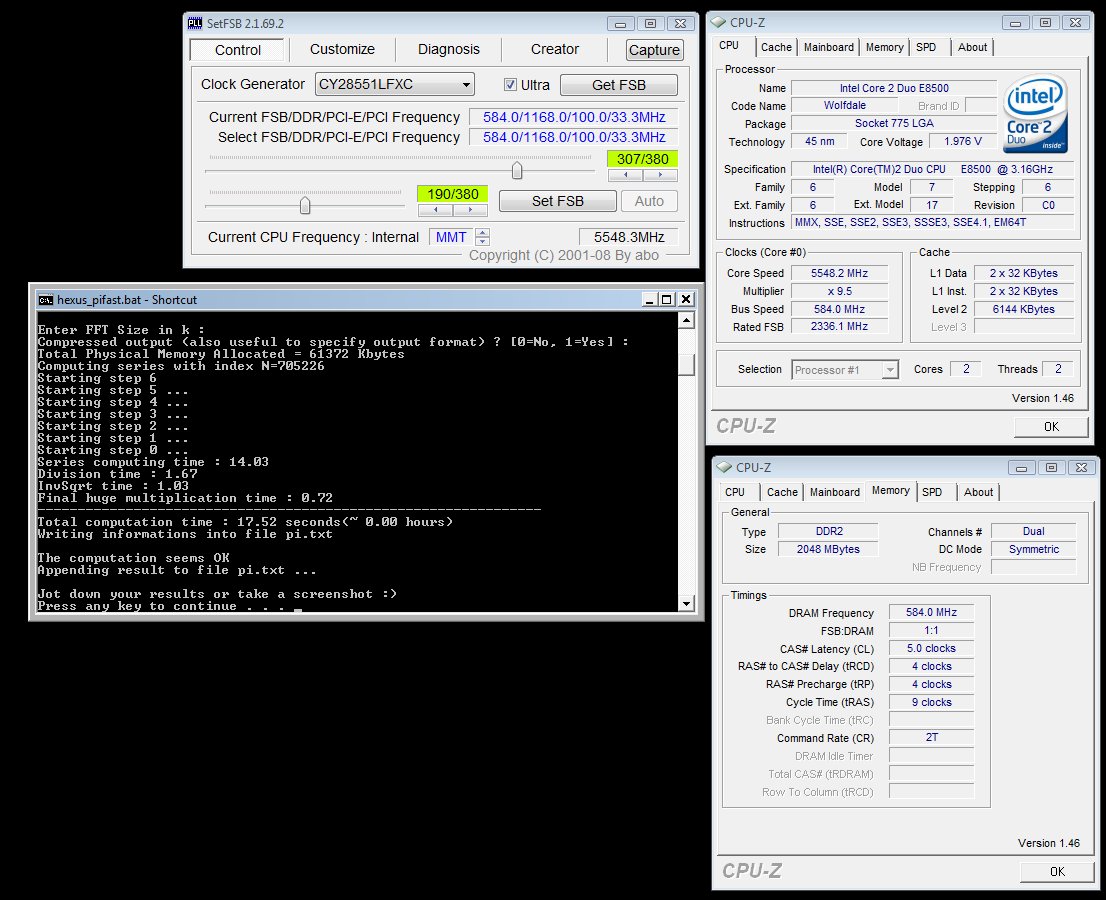Image resolution: width=1106 pixels, height=900 pixels.
Task: Click right arrow under 190/380 value
Action: click(470, 210)
